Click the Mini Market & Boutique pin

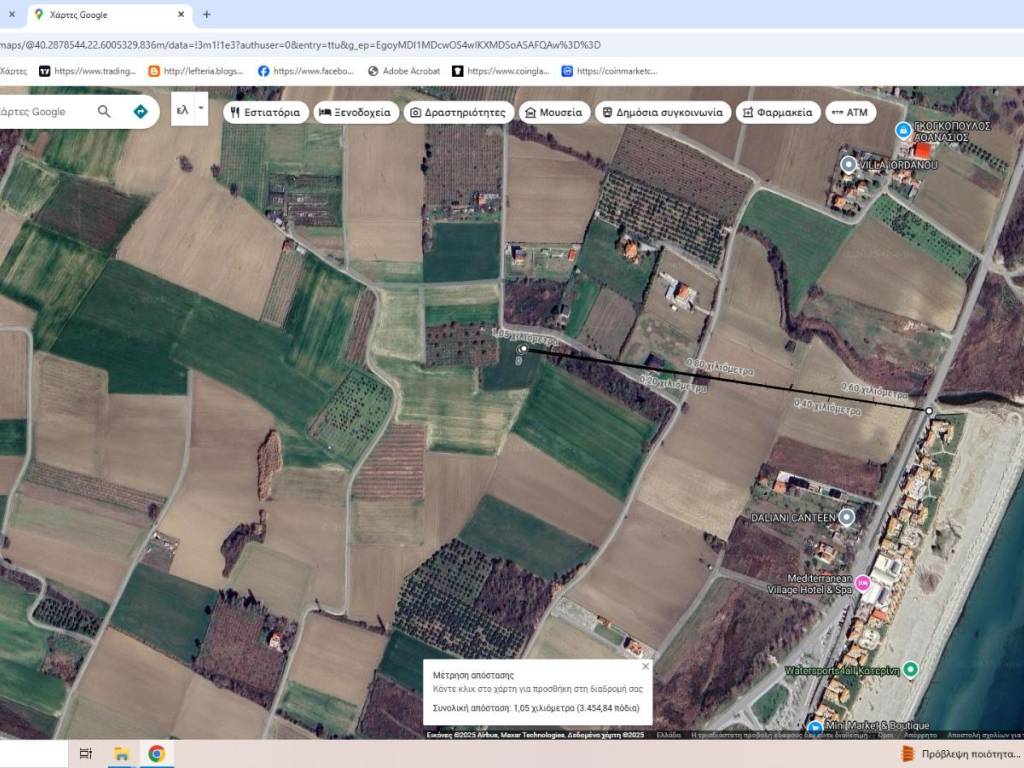pos(815,727)
